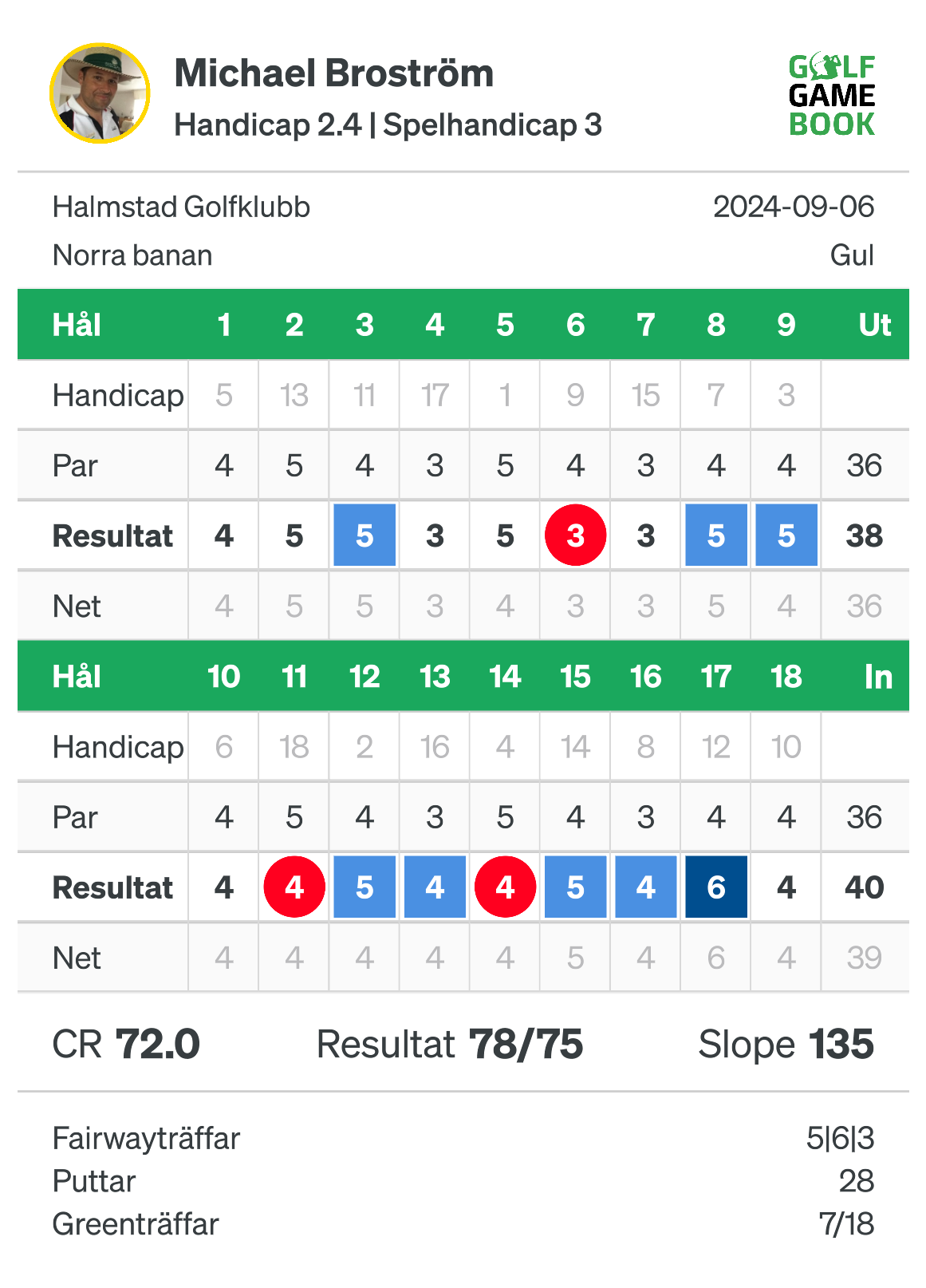
Task: Click the player name Michael Broström
Action: 334,73
